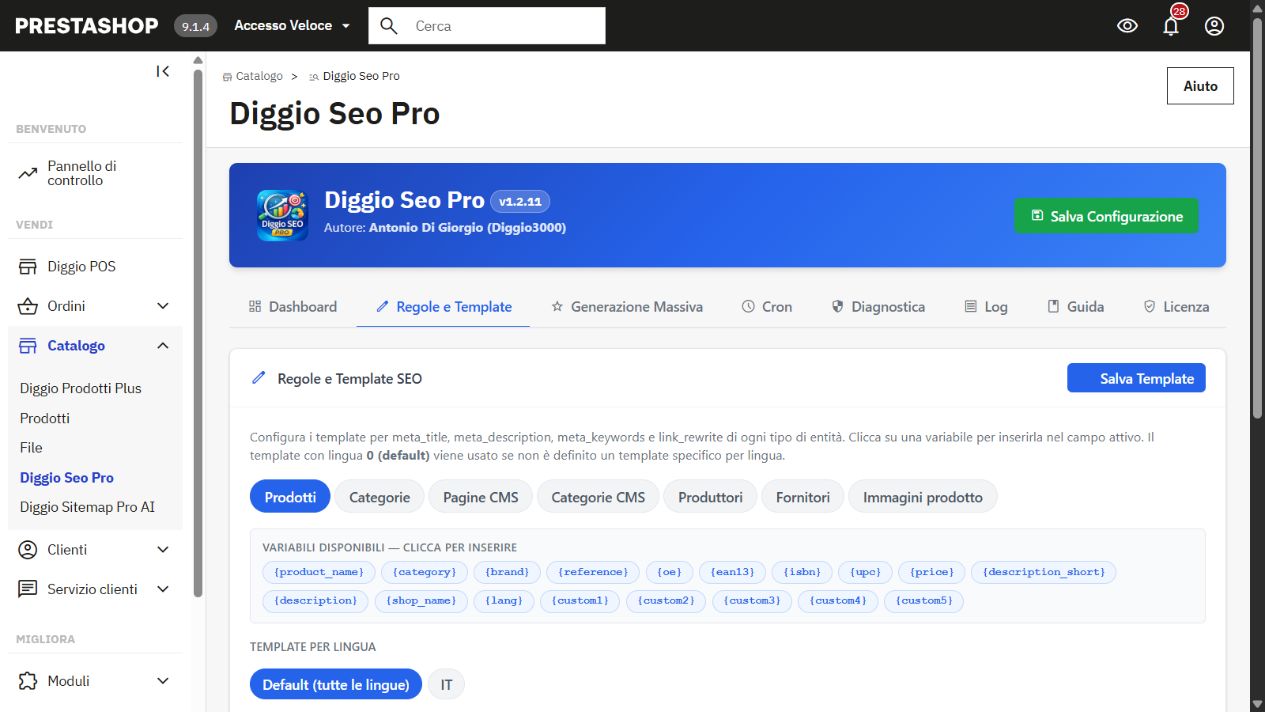Click the Catalogo breadcrumb link
The width and height of the screenshot is (1265, 712).
(x=259, y=76)
